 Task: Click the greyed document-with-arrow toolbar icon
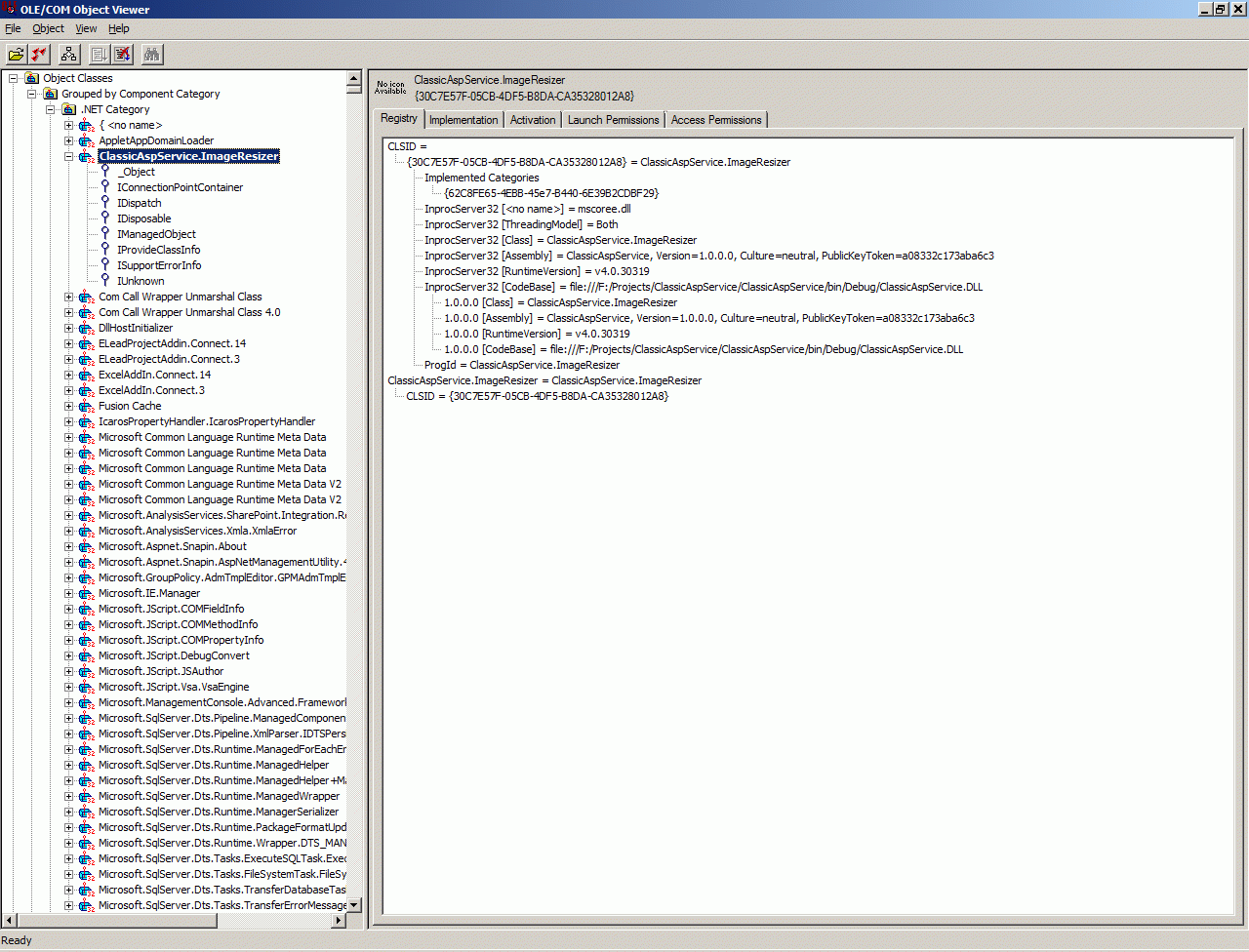tap(99, 55)
